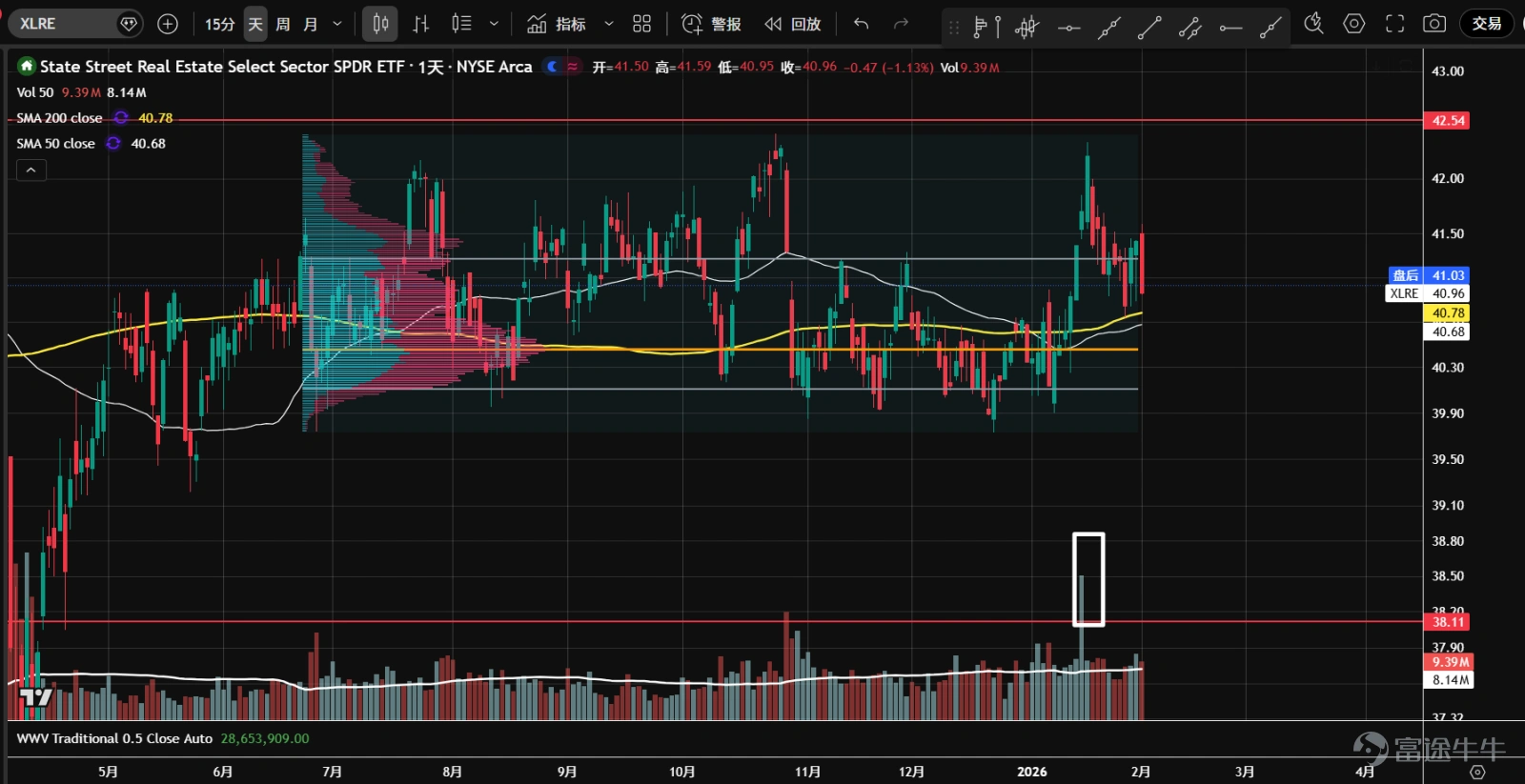Select the Vol 50 legend entry

(x=35, y=92)
